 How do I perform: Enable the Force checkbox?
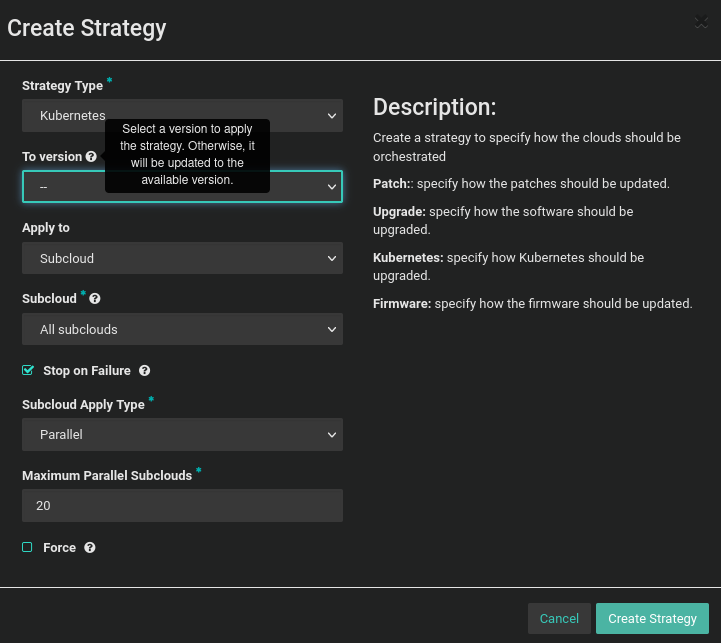pos(28,548)
